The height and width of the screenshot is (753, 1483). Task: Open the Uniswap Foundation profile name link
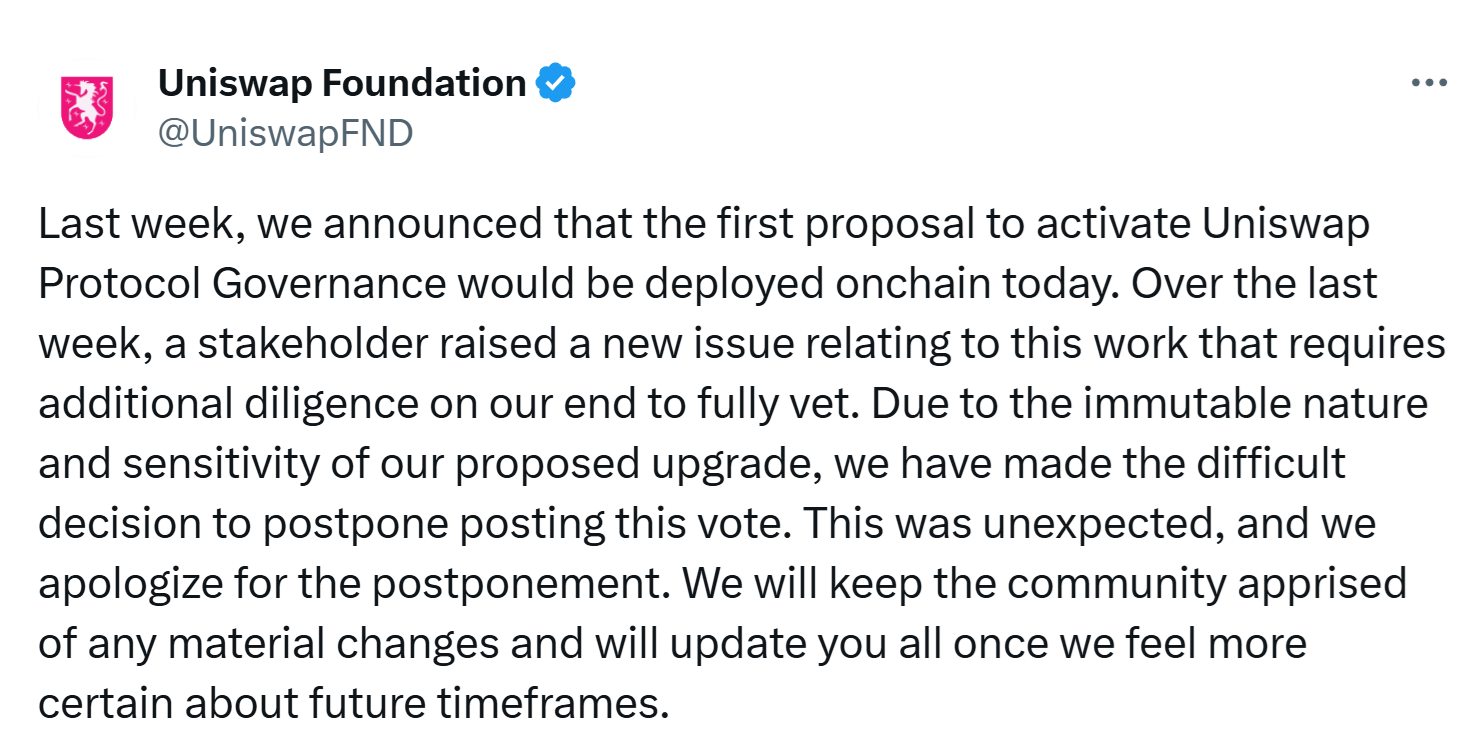[x=342, y=84]
